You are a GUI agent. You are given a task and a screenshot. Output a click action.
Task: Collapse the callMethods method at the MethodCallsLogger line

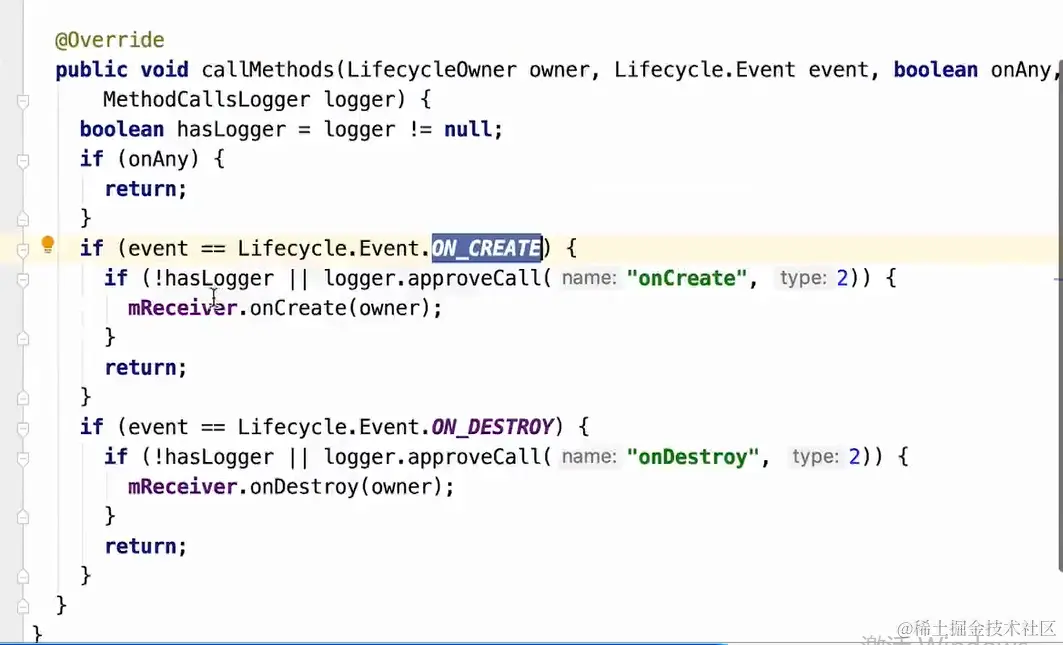coord(23,102)
